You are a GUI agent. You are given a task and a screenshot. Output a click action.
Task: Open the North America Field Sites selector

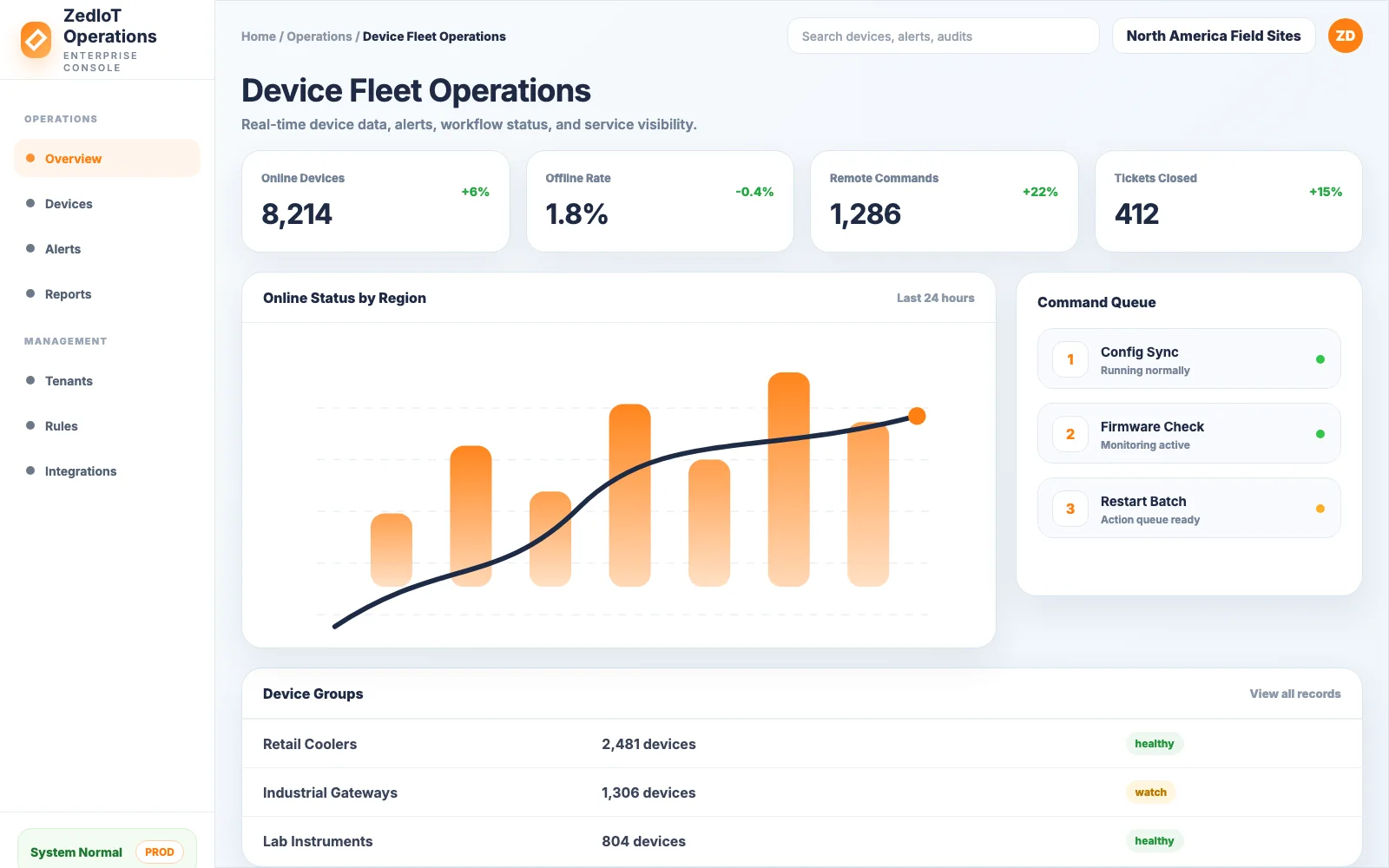coord(1214,36)
